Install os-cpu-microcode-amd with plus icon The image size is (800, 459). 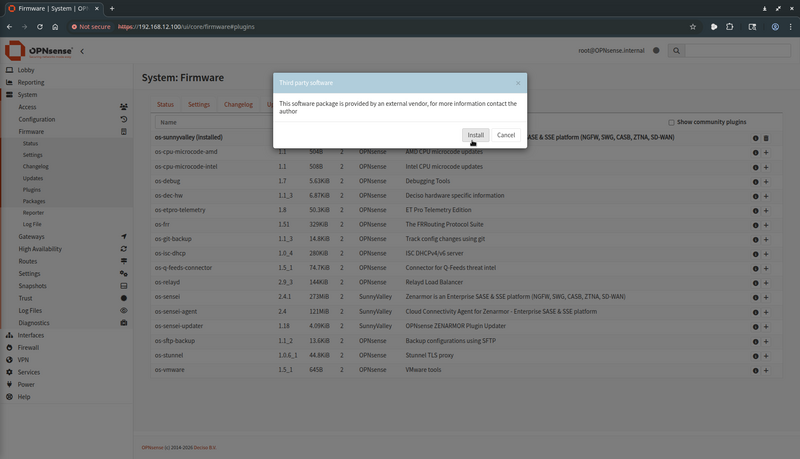(766, 152)
